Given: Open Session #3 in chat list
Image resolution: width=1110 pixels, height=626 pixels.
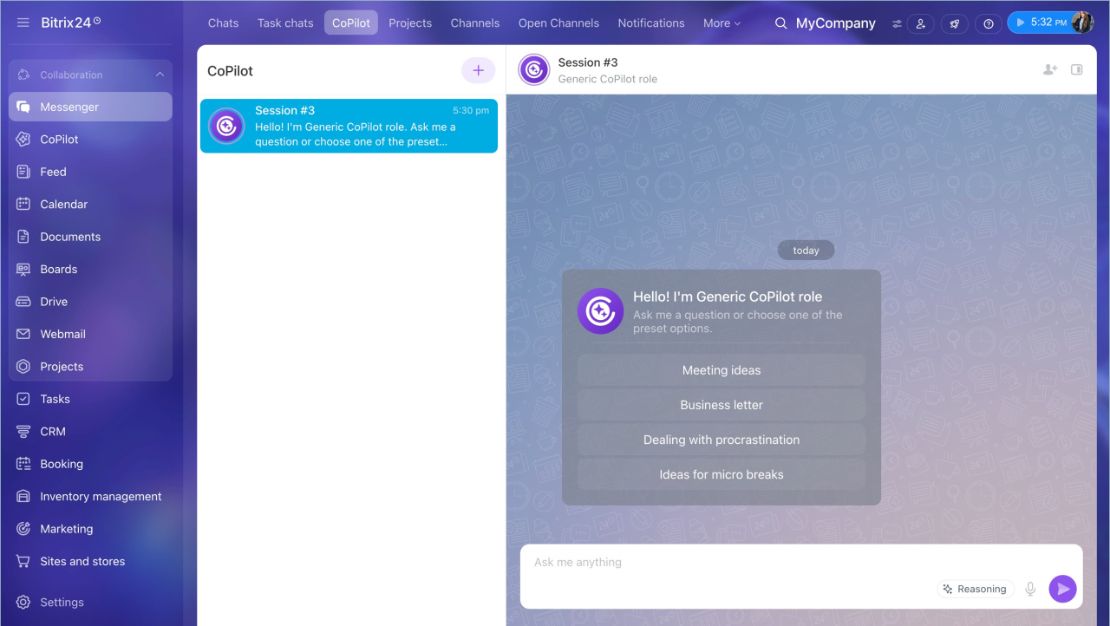Looking at the screenshot, I should [349, 126].
